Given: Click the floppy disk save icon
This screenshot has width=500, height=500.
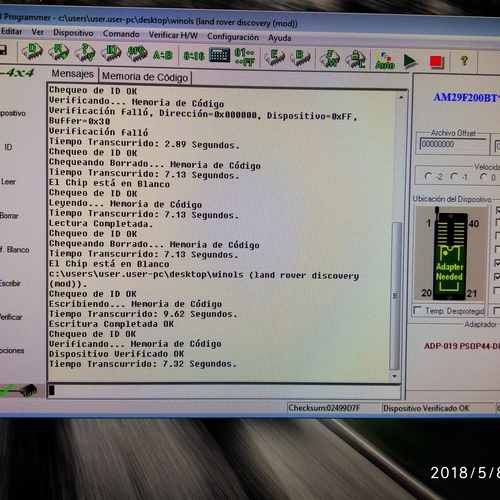Looking at the screenshot, I should (x=3, y=50).
